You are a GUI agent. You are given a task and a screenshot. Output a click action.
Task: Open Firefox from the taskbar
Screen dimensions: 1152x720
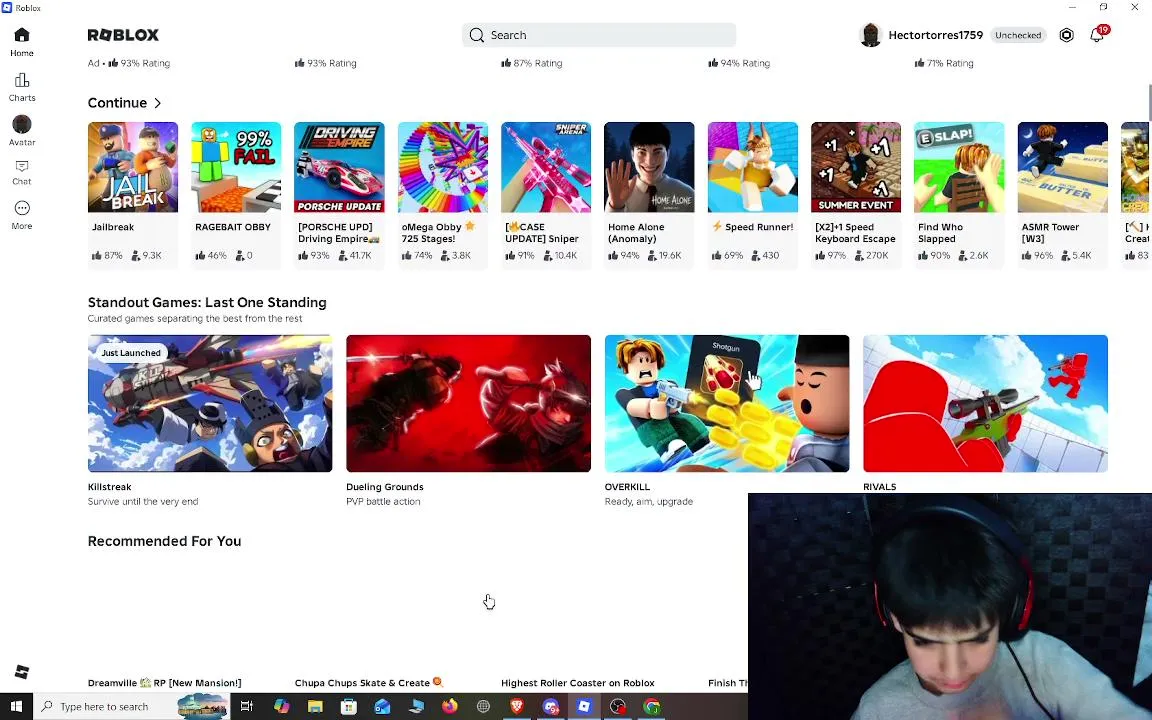pos(450,706)
